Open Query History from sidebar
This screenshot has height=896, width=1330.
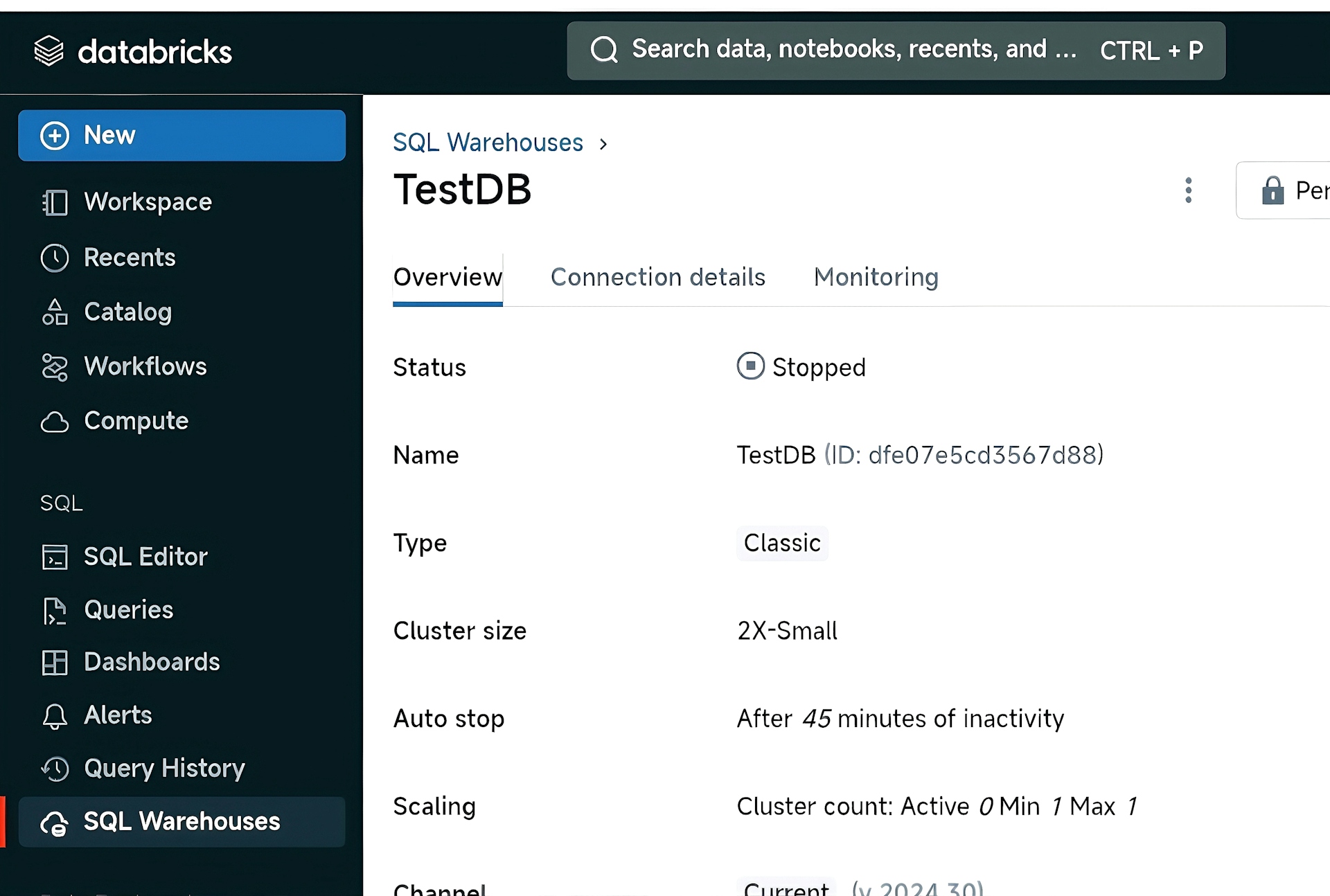[x=163, y=768]
